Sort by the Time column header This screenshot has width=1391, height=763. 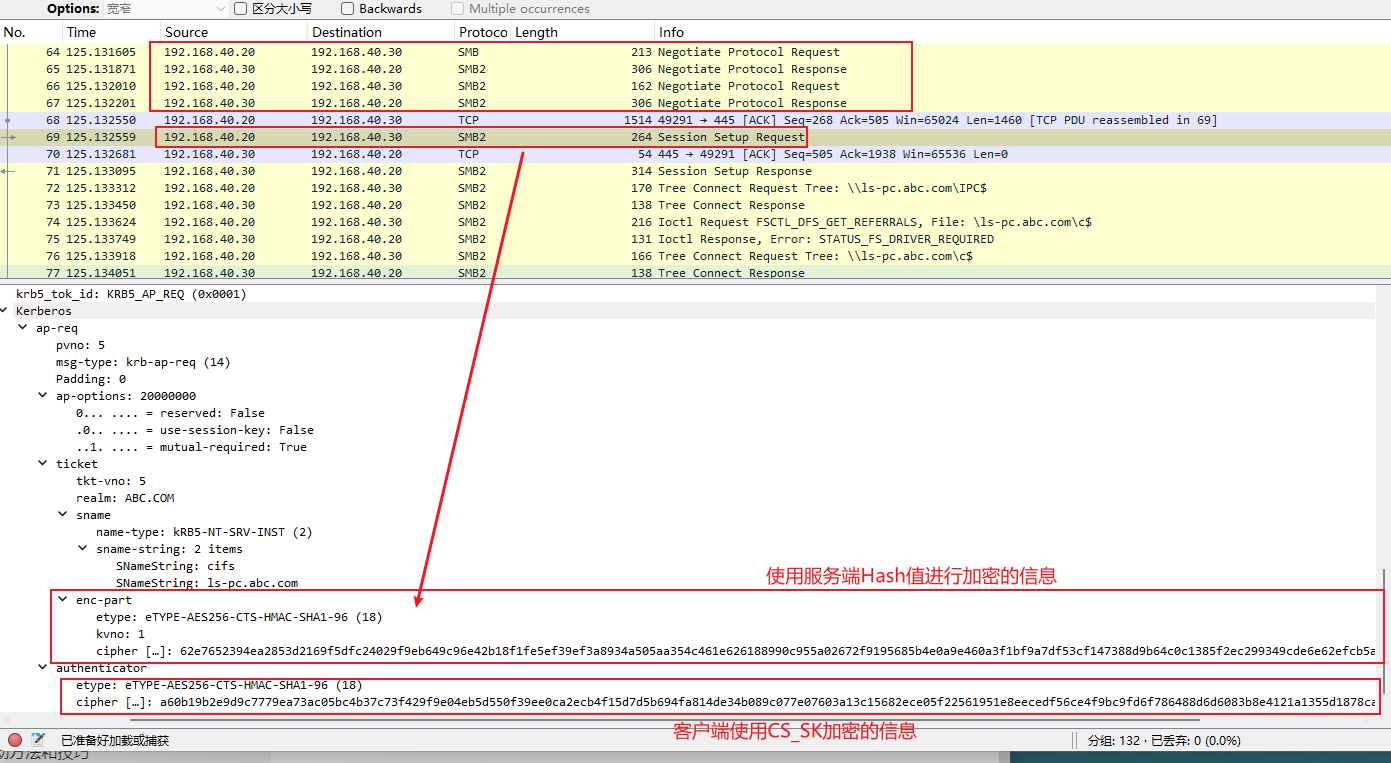click(111, 32)
